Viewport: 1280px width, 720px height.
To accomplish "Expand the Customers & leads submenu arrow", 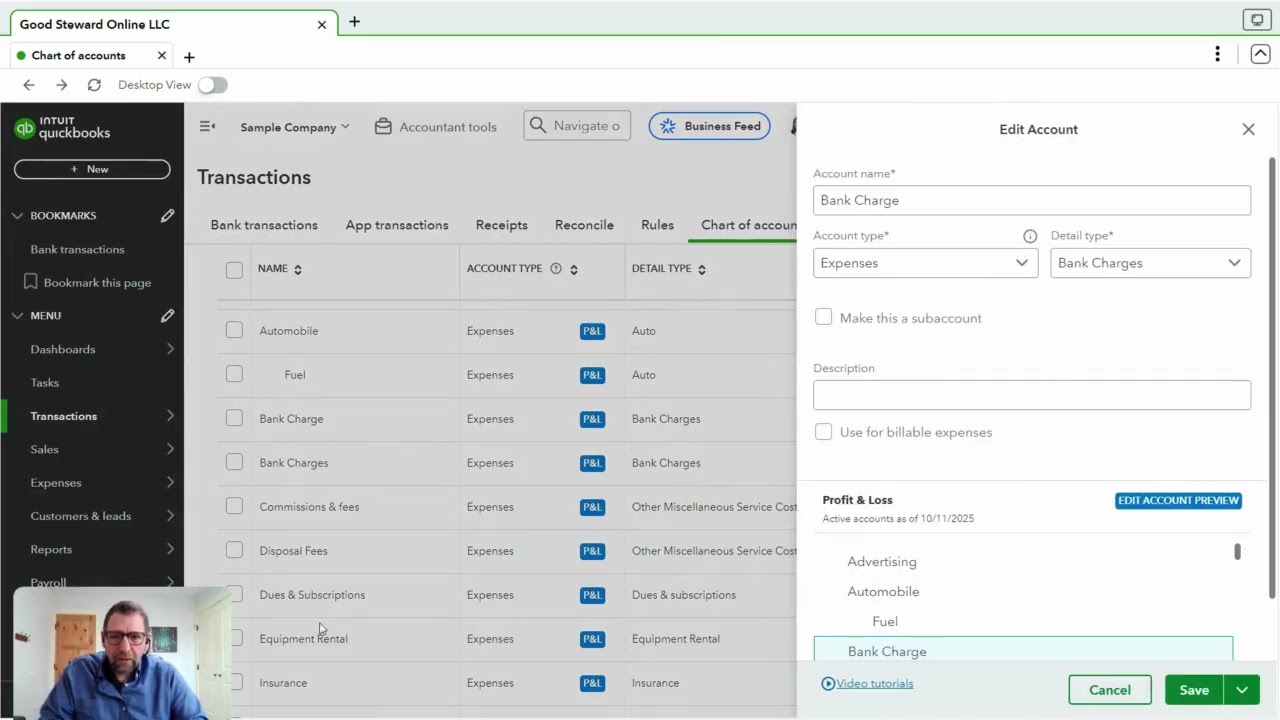I will (x=170, y=516).
